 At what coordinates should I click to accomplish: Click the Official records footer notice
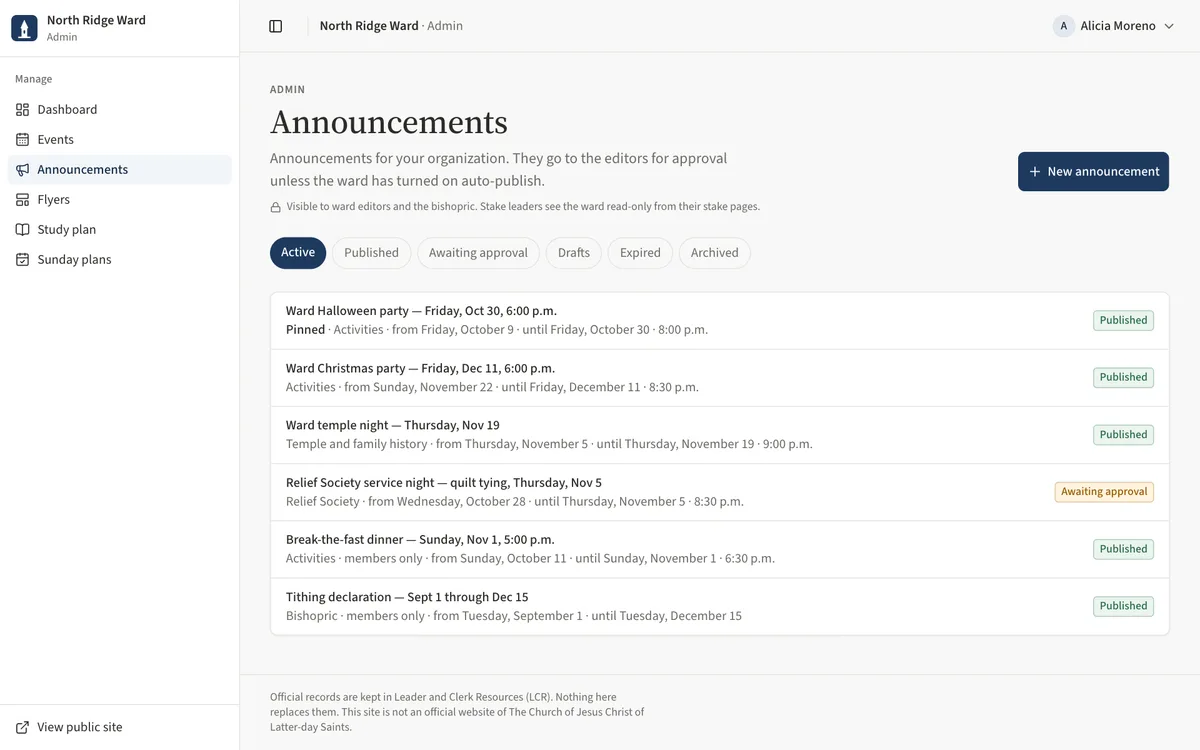[x=457, y=712]
